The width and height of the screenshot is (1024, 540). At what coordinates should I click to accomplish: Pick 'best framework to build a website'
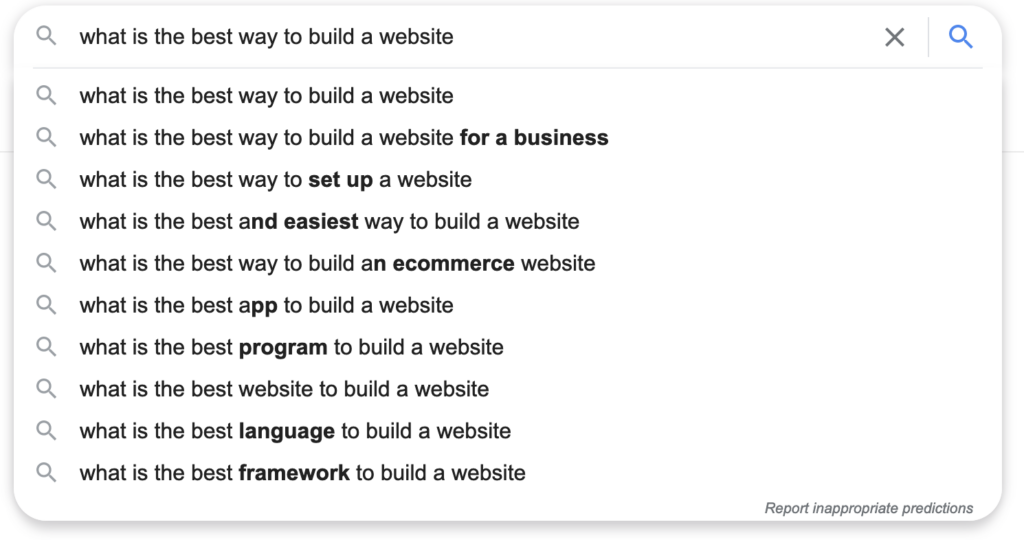[508, 473]
